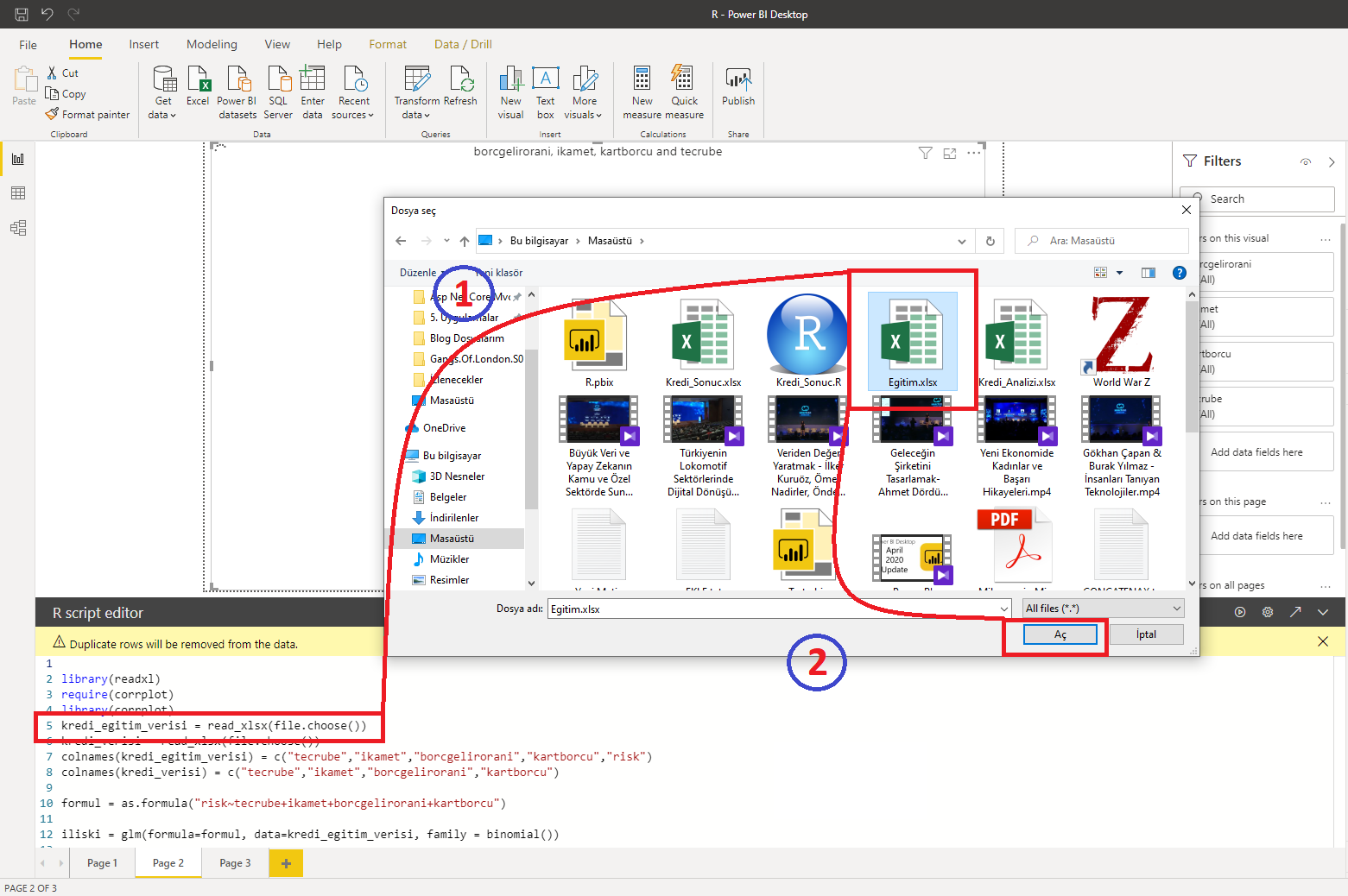Select the Kredi_Analizi.xlsx file

(1016, 343)
